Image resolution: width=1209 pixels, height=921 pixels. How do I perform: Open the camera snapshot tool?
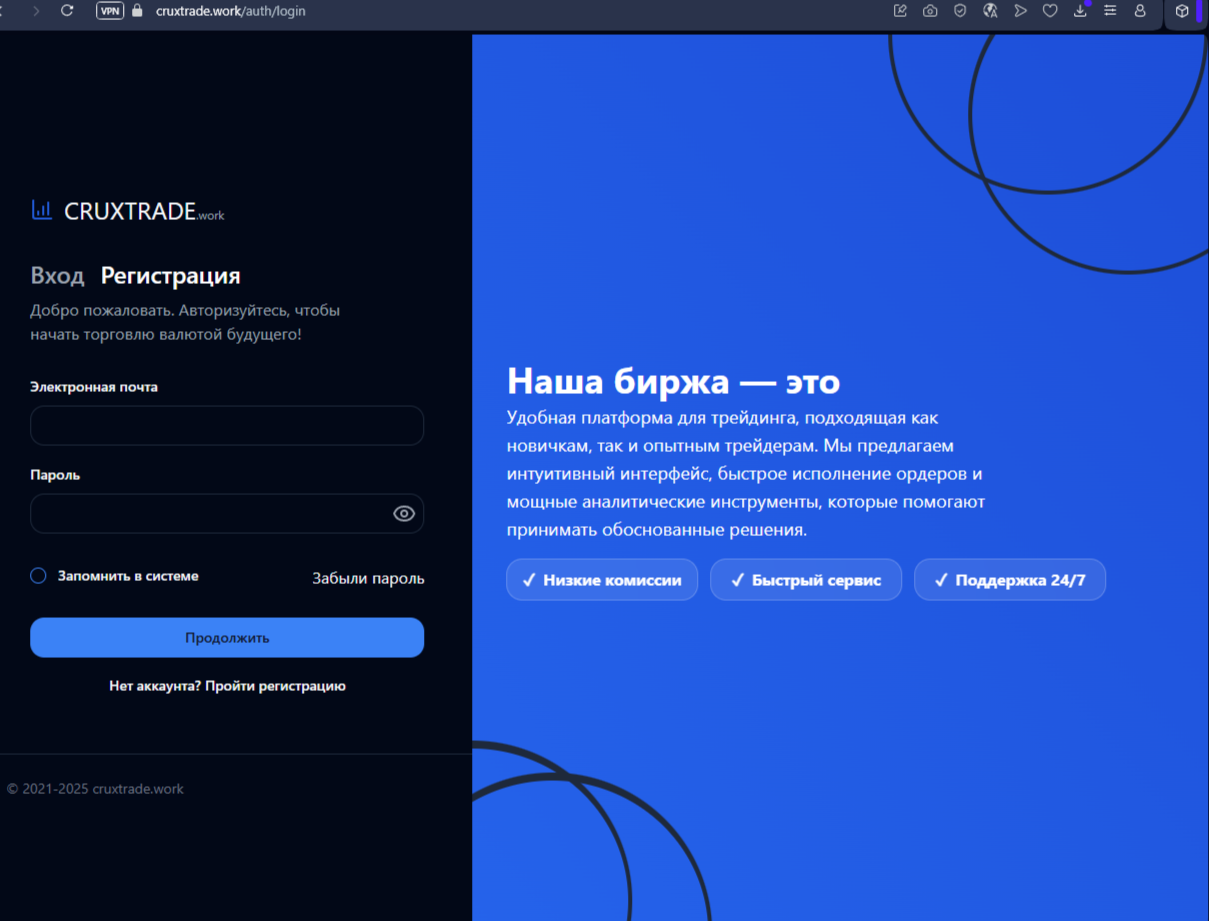pyautogui.click(x=930, y=11)
